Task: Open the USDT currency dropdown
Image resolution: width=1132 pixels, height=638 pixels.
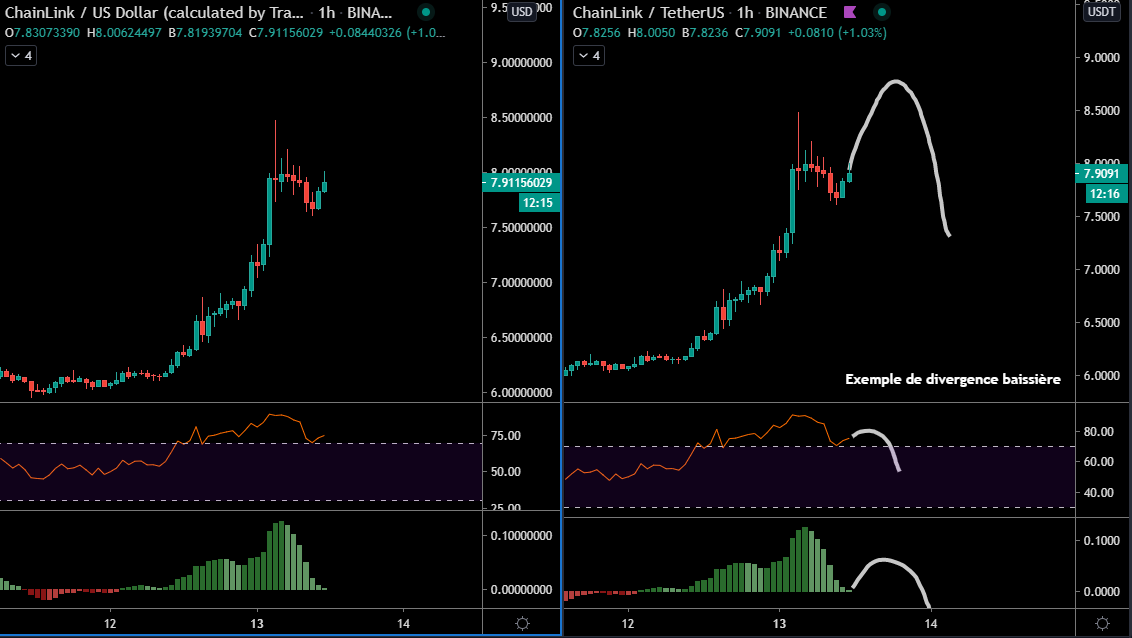Action: tap(1103, 12)
